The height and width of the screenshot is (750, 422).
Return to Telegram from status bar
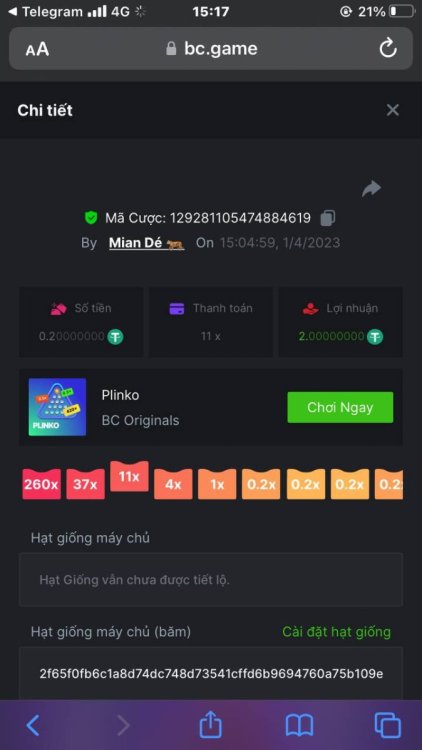pyautogui.click(x=46, y=12)
